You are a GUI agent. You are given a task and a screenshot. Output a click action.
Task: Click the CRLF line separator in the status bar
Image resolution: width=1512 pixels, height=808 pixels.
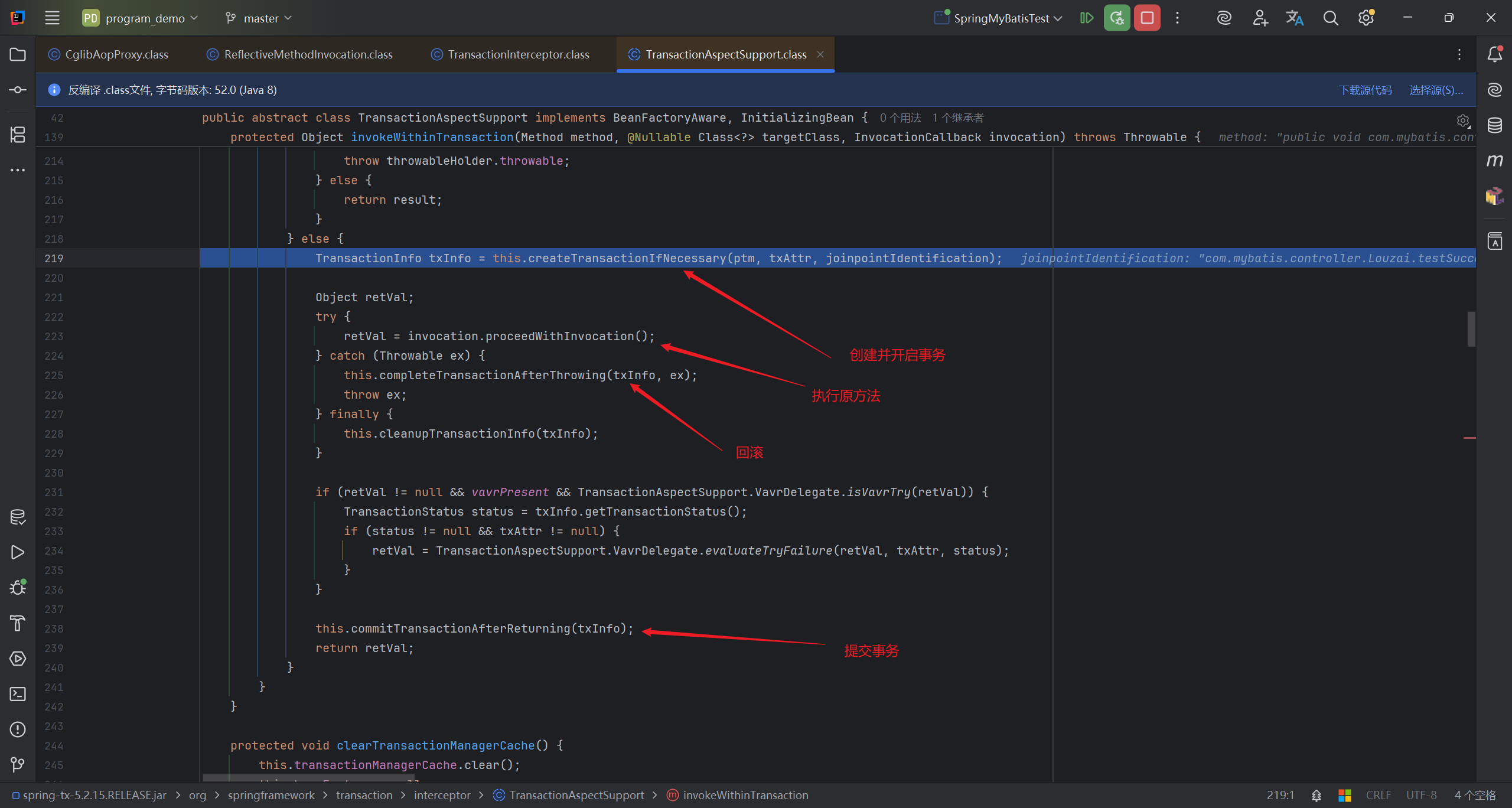point(1378,795)
